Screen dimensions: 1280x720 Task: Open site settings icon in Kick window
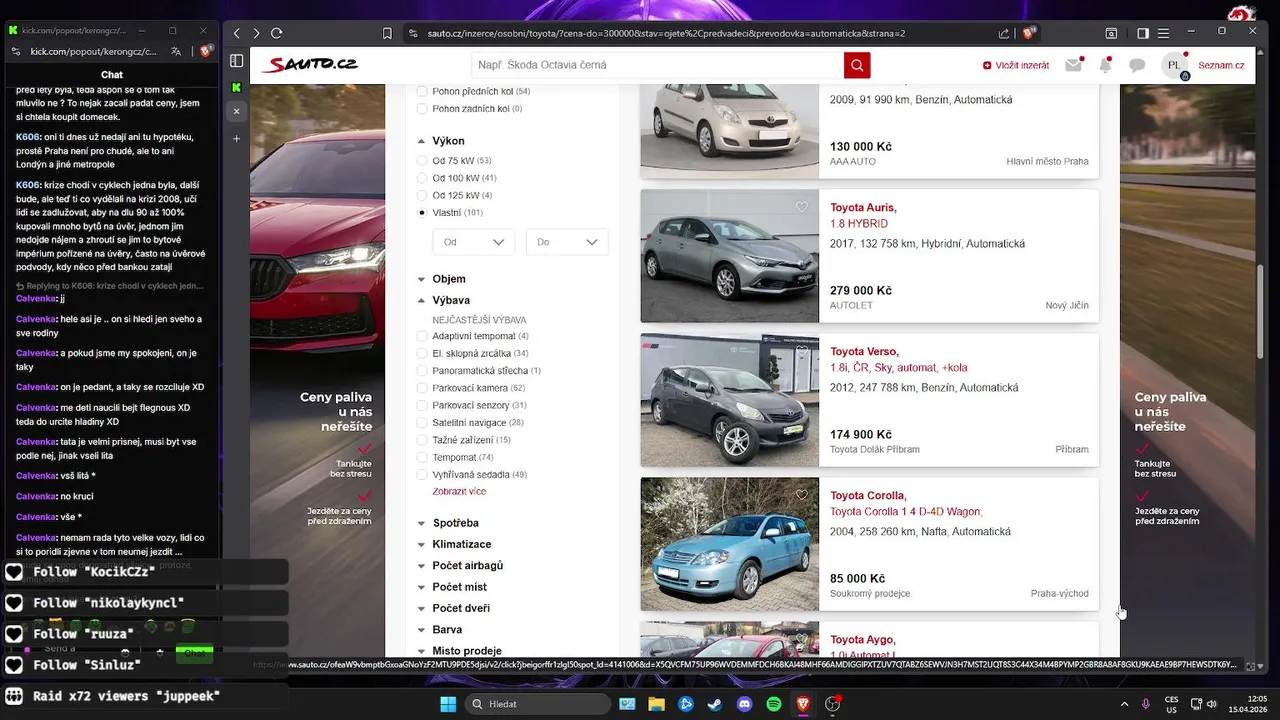[16, 51]
